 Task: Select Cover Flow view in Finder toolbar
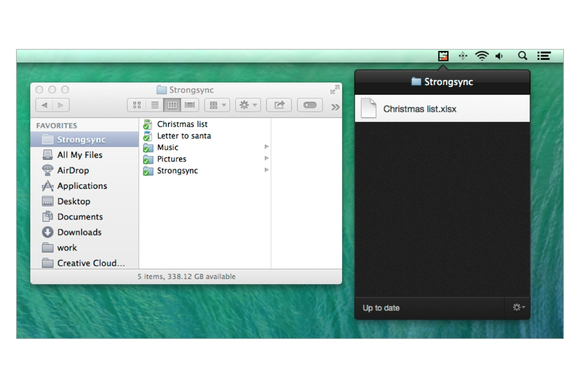click(190, 105)
